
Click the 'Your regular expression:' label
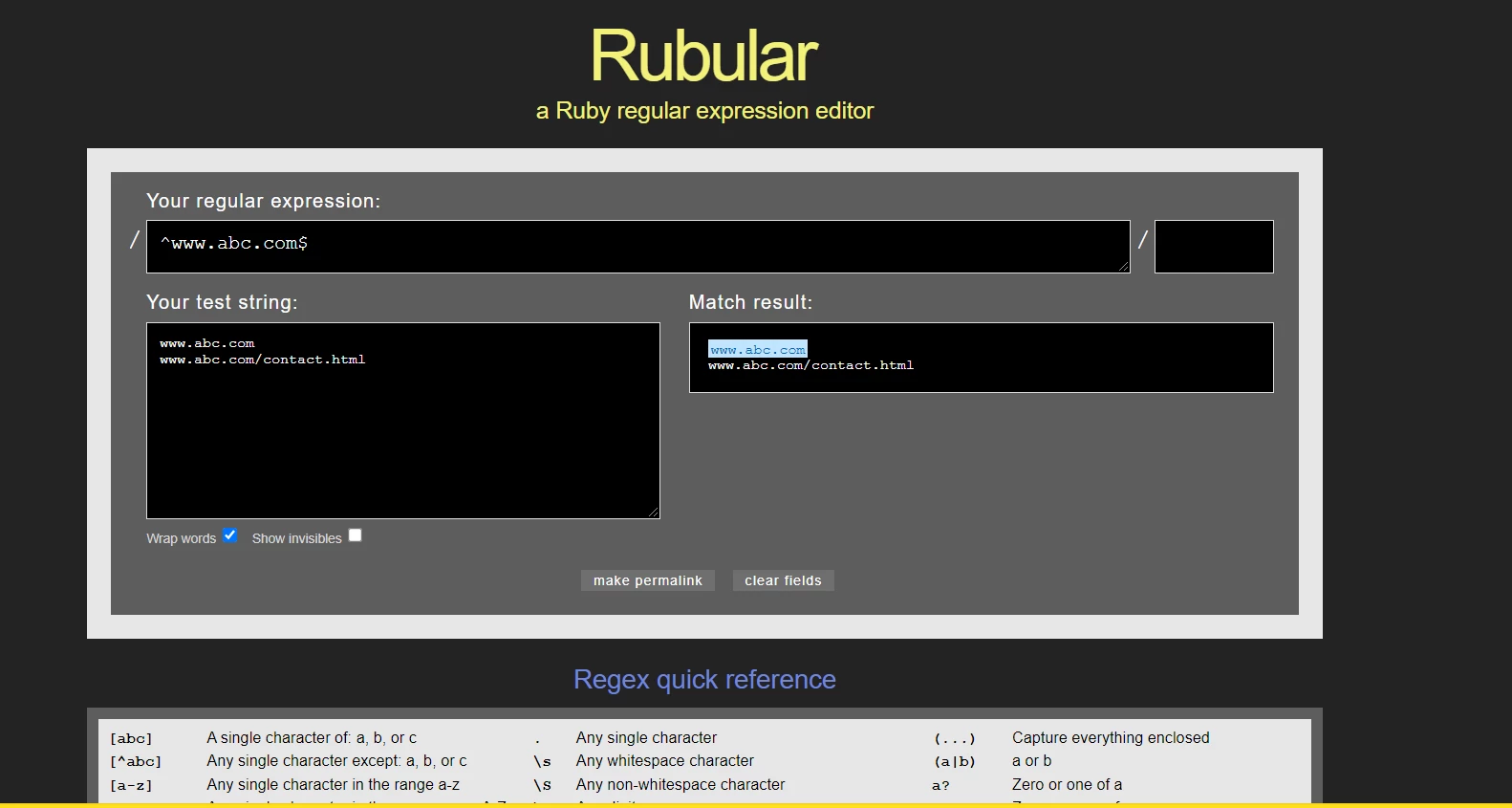point(263,201)
